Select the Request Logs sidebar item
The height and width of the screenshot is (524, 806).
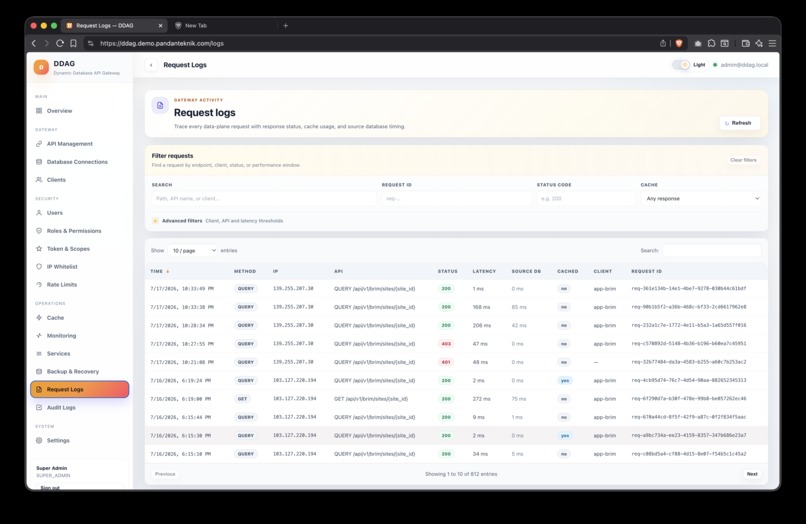pyautogui.click(x=80, y=389)
